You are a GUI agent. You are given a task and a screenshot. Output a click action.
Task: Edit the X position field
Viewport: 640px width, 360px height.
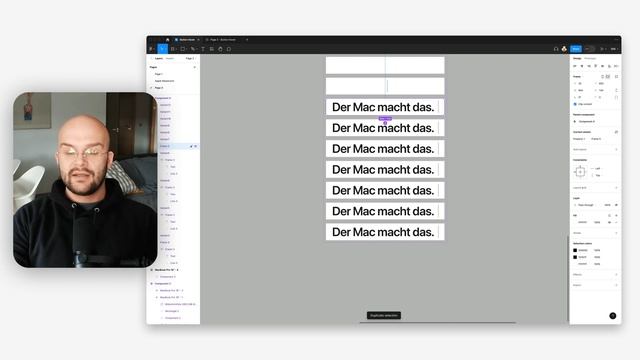click(582, 83)
